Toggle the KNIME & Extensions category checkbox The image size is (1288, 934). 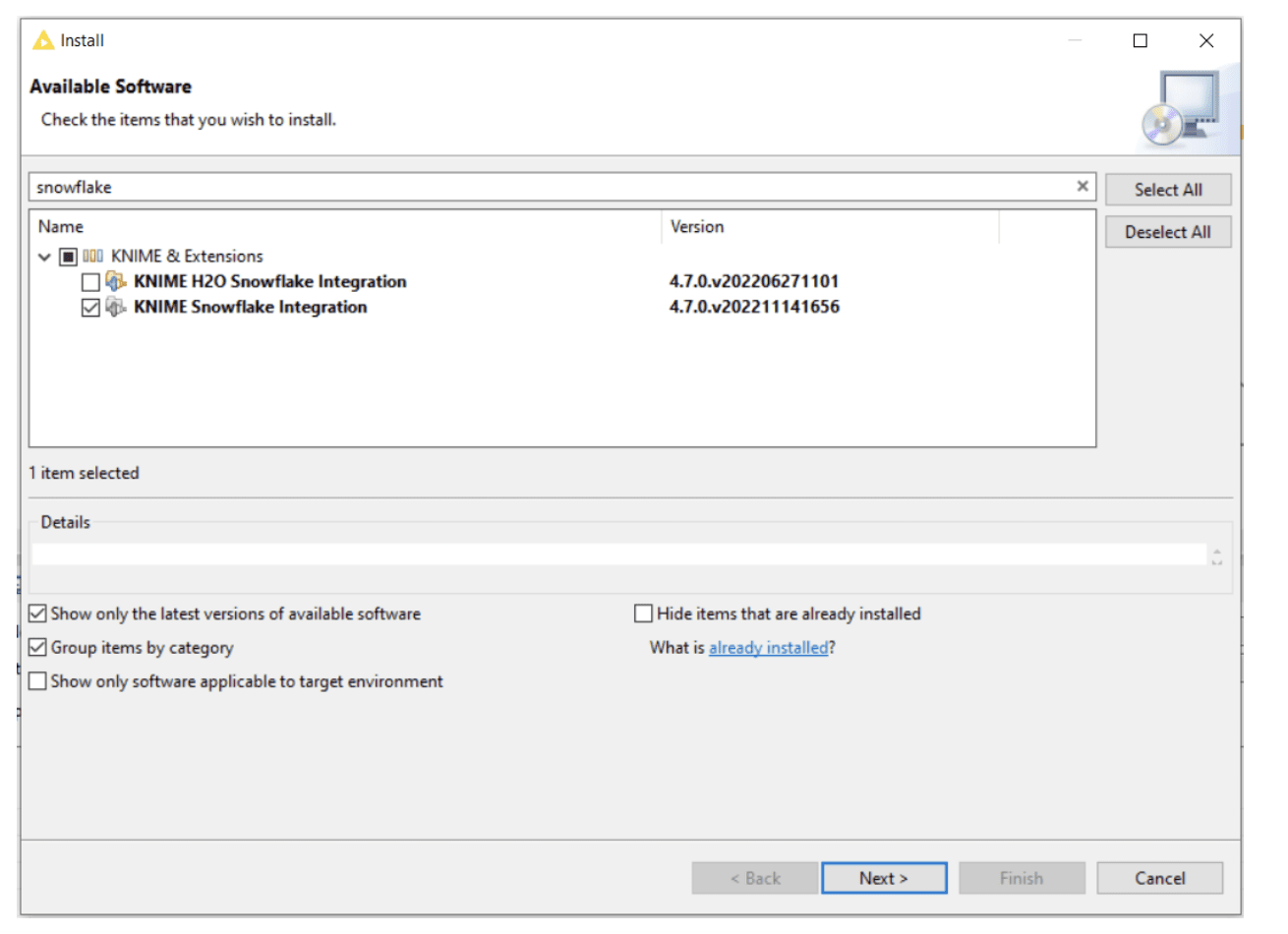click(68, 257)
